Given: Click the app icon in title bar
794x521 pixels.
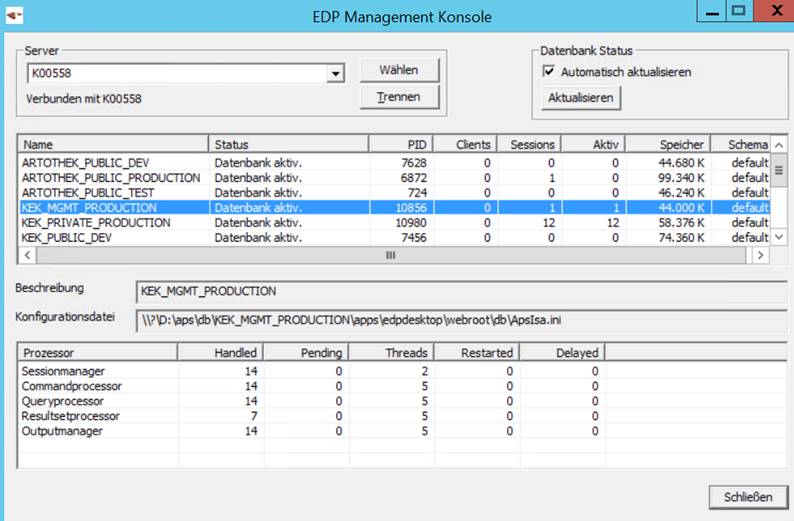Looking at the screenshot, I should [x=15, y=17].
